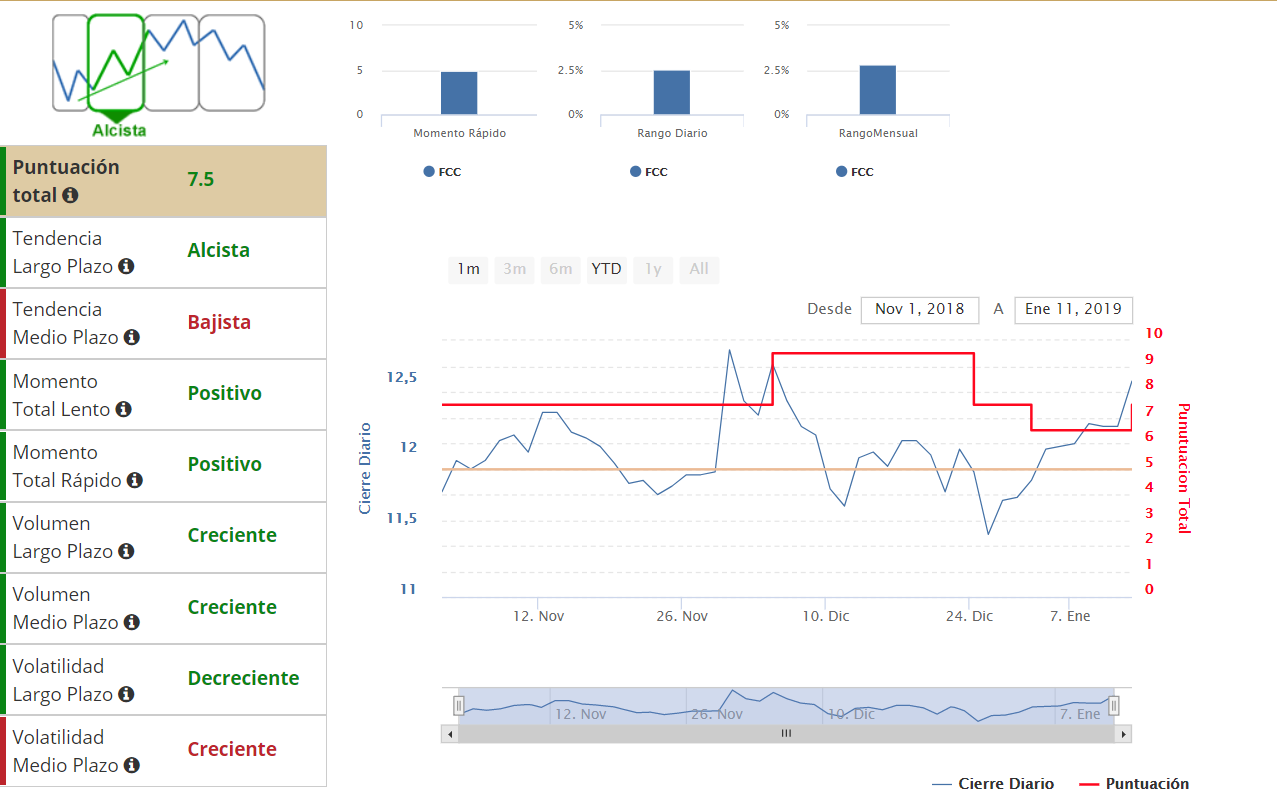Click navigator left range handle
This screenshot has width=1277, height=801.
tap(459, 706)
